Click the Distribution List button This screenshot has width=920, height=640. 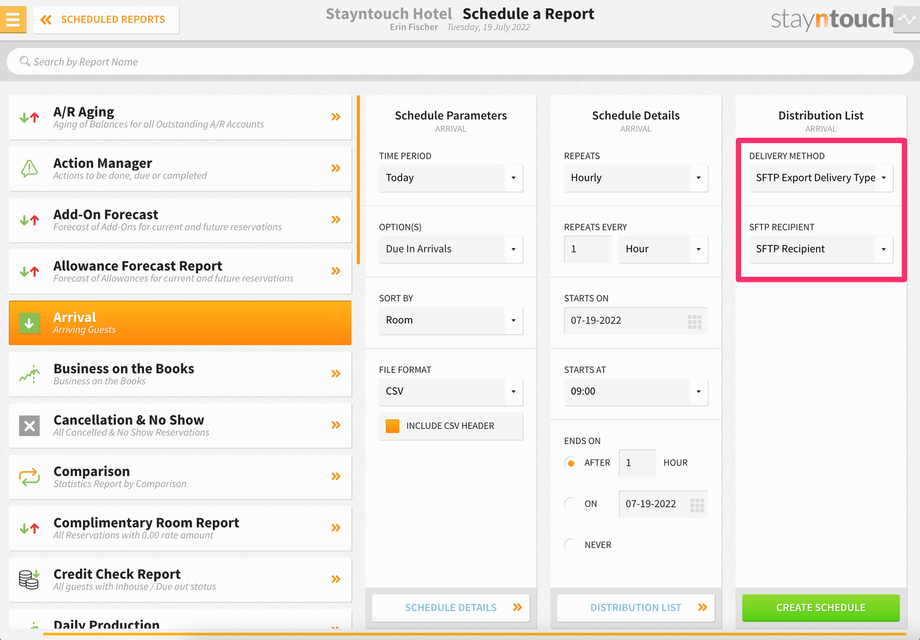pos(636,608)
